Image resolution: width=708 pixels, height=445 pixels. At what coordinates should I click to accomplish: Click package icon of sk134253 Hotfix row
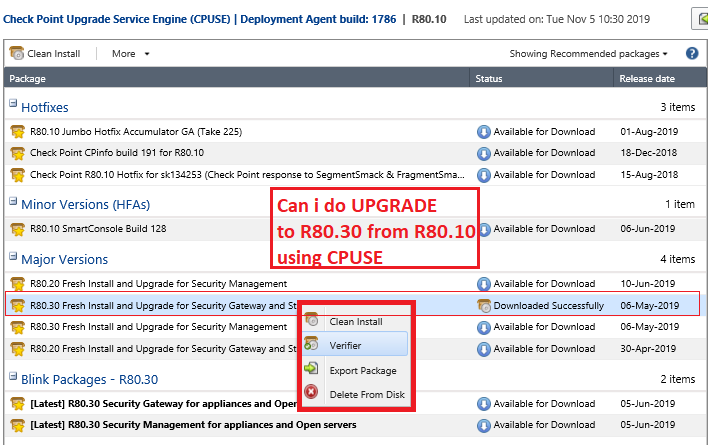(18, 175)
